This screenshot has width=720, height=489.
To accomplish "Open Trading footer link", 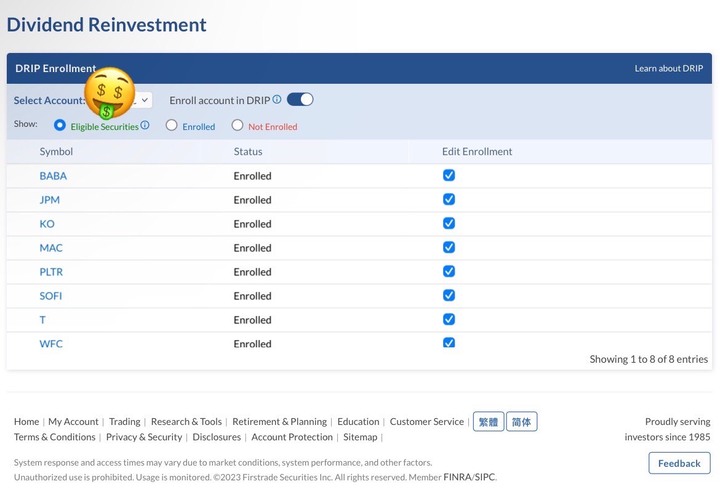I will [125, 422].
